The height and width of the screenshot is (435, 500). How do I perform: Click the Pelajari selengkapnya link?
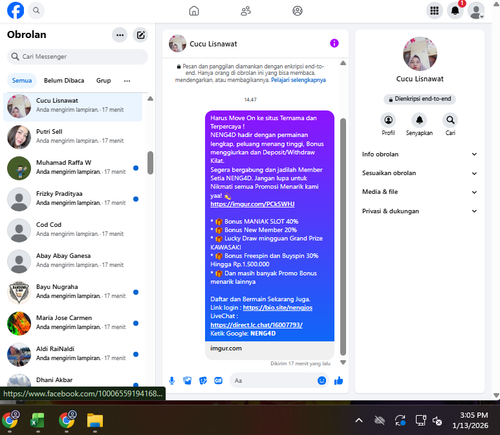click(x=298, y=80)
